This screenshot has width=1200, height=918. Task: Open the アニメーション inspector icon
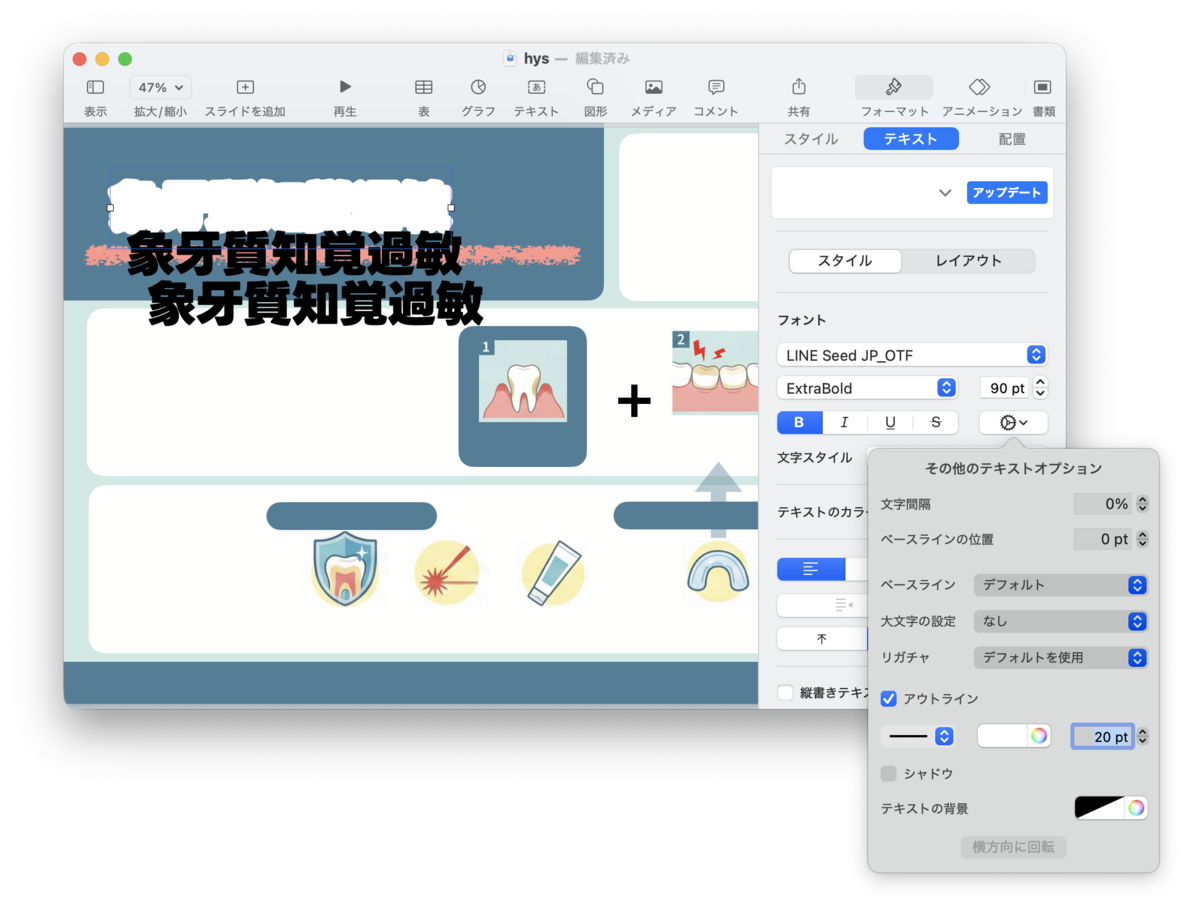point(980,88)
